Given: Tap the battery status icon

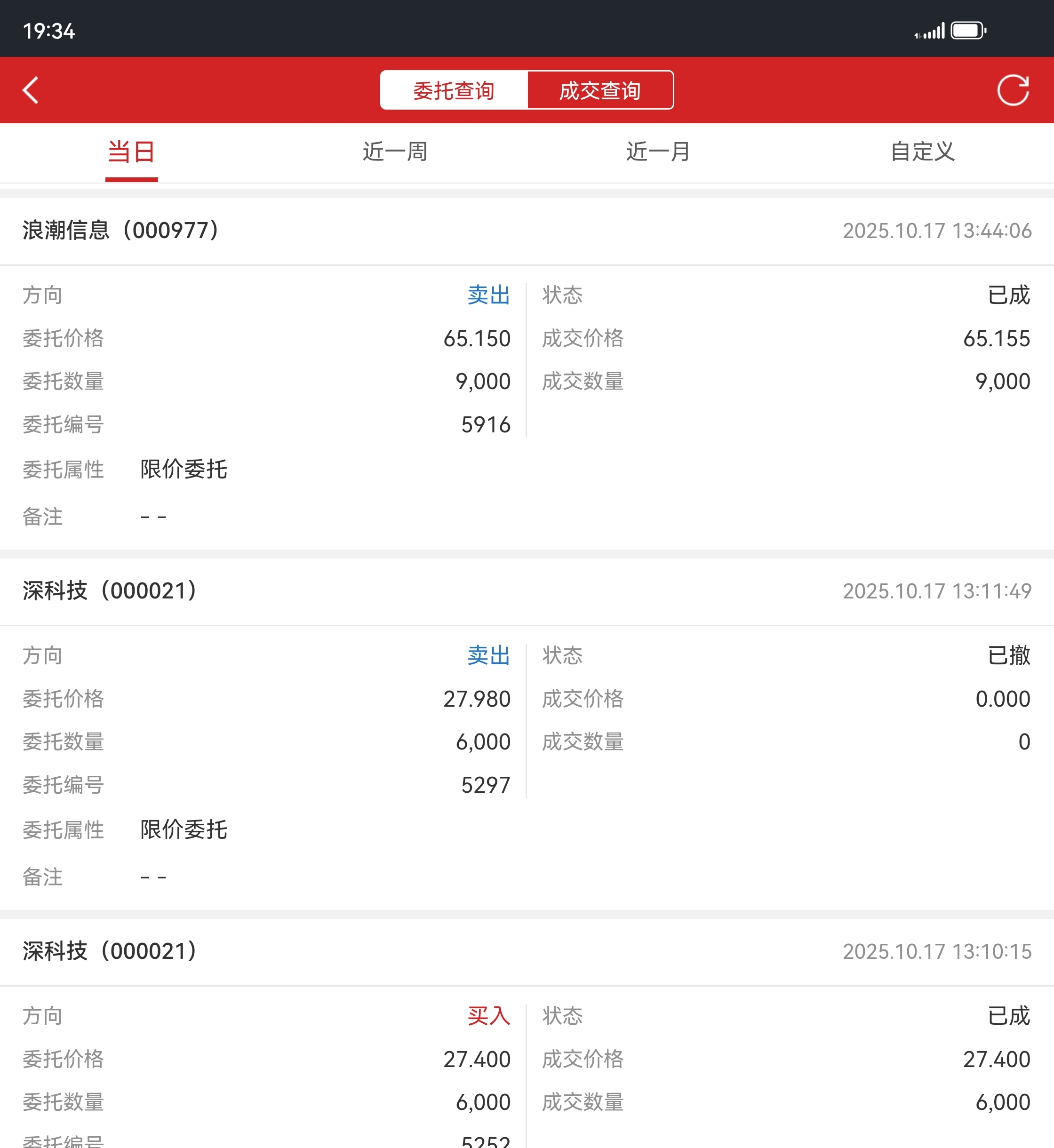Looking at the screenshot, I should 968,30.
